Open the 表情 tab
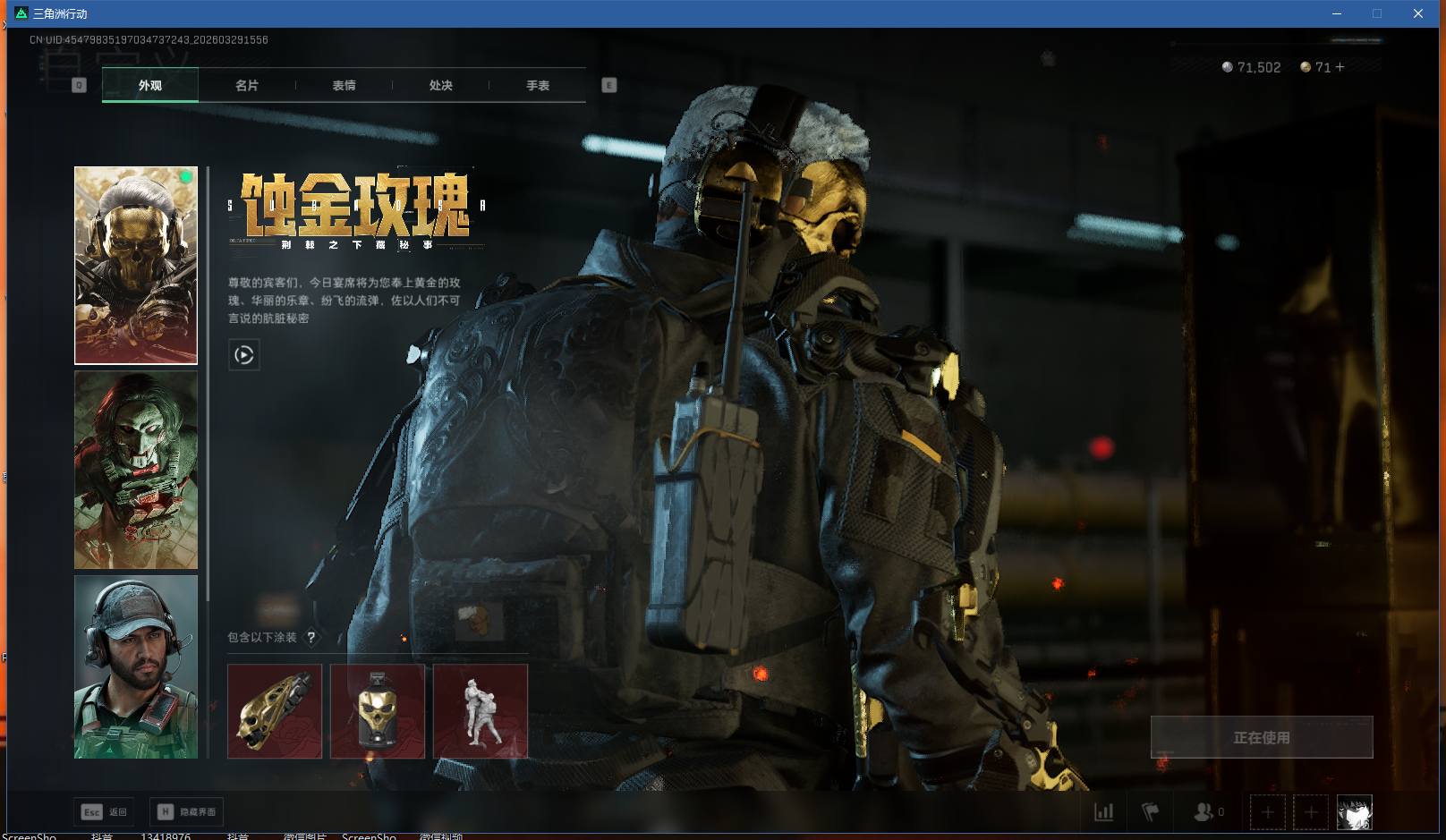Viewport: 1446px width, 840px height. point(344,85)
